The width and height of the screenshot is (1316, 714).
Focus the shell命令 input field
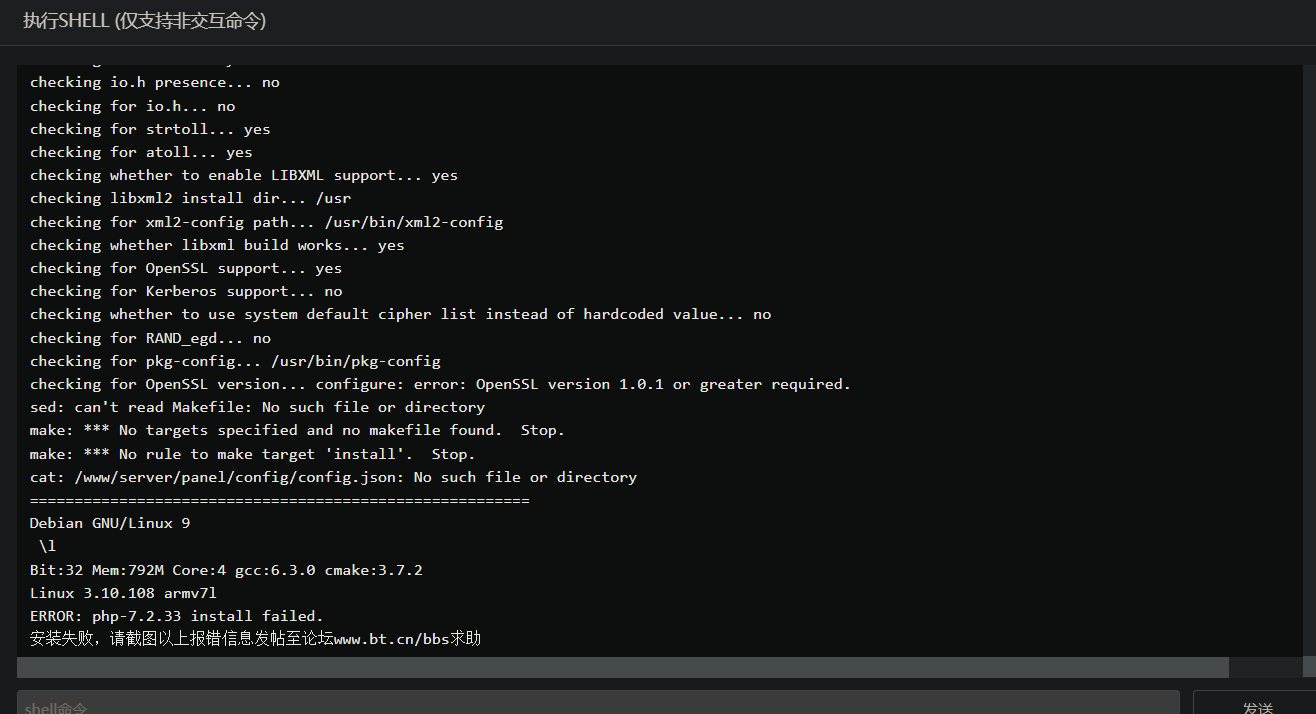tap(598, 702)
